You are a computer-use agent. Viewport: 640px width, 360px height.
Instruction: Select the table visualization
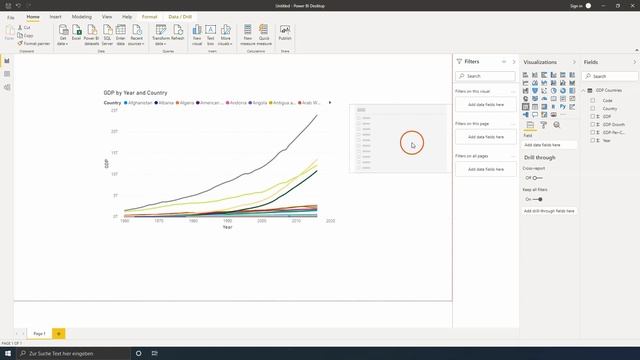535,107
